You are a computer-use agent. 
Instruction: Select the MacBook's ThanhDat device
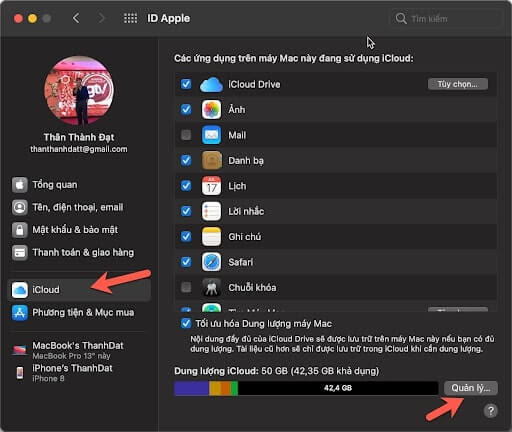pyautogui.click(x=79, y=350)
